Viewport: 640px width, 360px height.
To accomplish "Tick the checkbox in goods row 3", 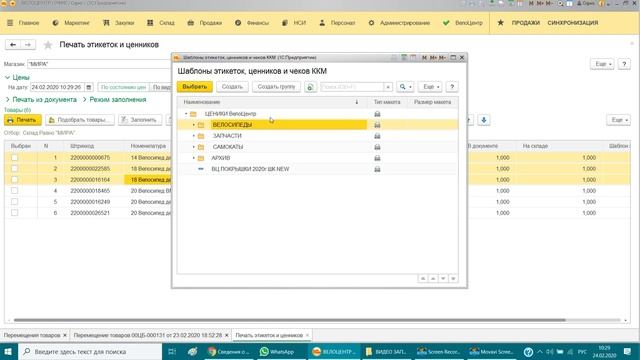I will point(15,180).
